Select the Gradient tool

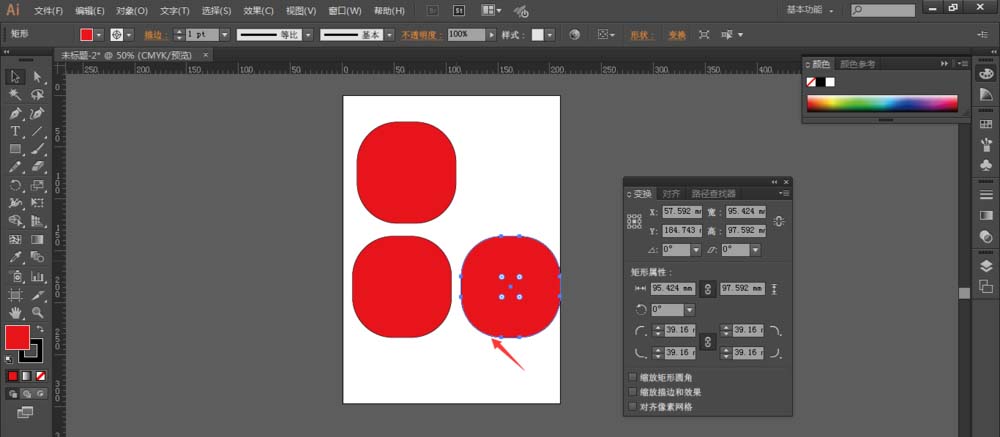point(38,239)
